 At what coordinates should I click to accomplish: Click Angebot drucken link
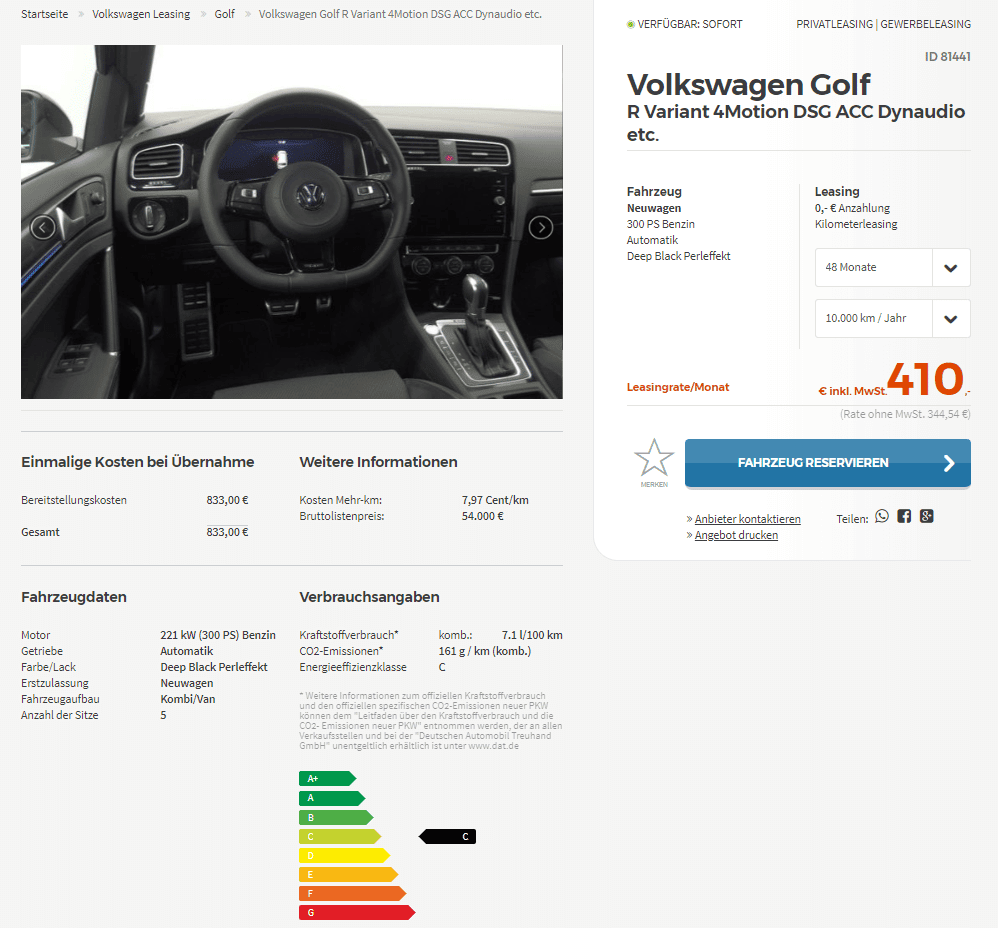tap(736, 535)
